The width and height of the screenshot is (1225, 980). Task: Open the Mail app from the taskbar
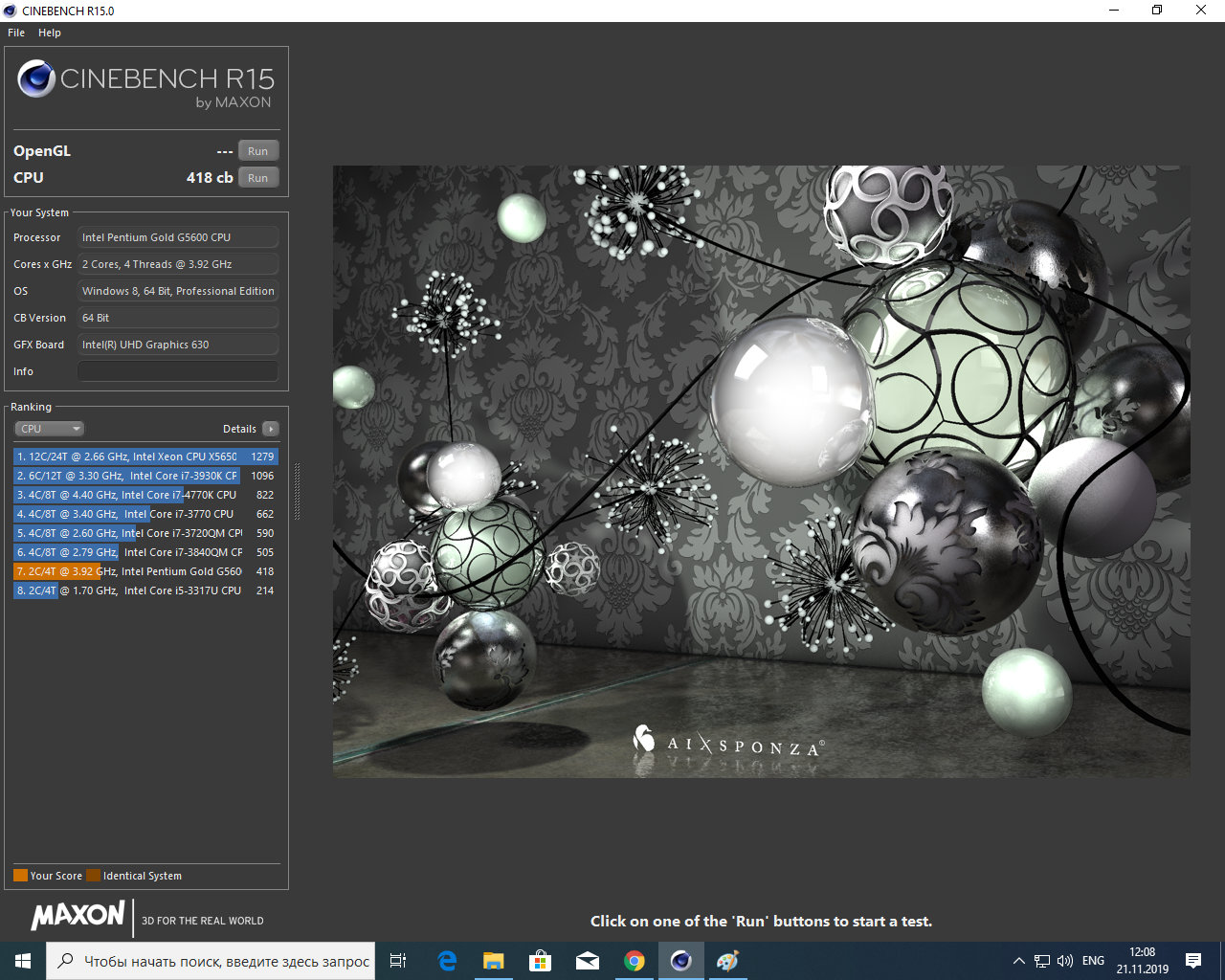[587, 961]
